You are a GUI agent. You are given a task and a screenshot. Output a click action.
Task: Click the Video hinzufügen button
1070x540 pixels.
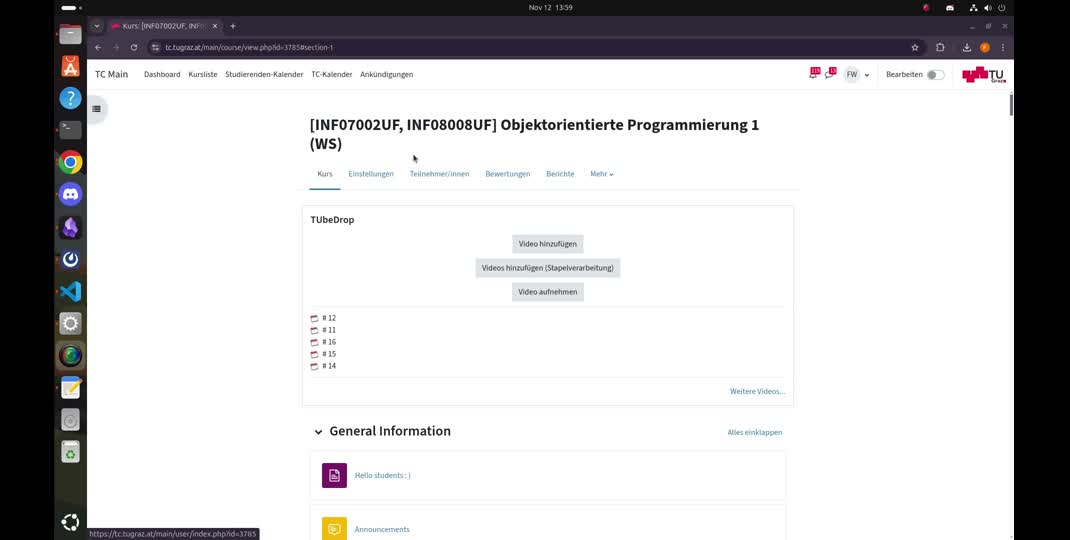(x=547, y=244)
